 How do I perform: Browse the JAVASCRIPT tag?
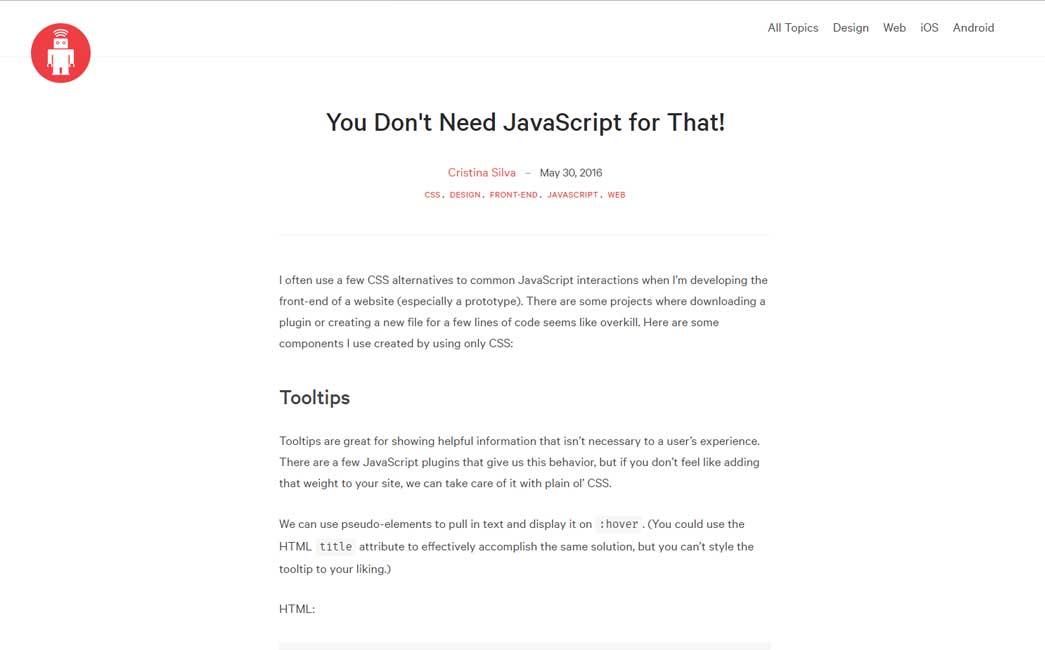572,195
